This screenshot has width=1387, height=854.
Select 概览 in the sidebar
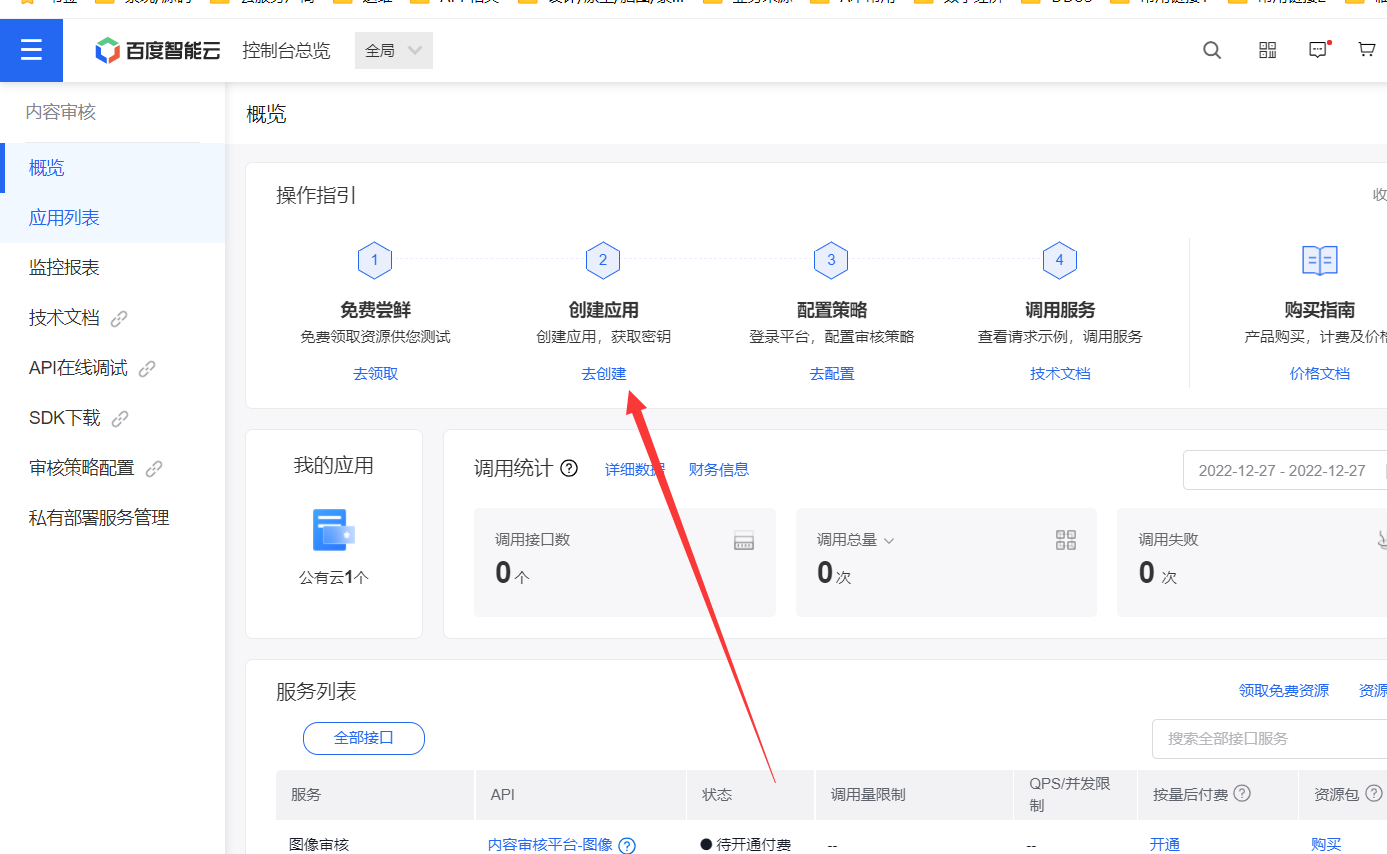click(112, 168)
